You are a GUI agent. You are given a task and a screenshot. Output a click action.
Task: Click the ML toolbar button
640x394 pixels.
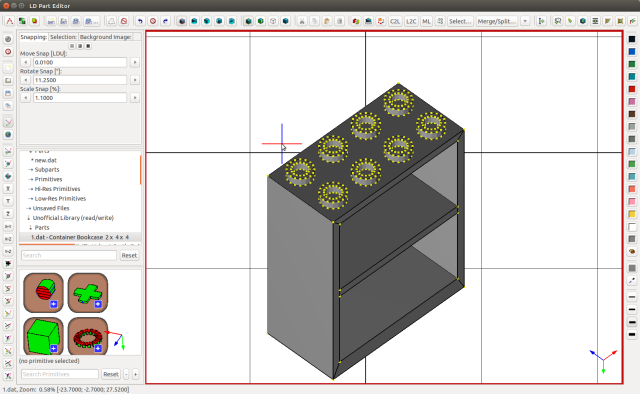pos(426,21)
